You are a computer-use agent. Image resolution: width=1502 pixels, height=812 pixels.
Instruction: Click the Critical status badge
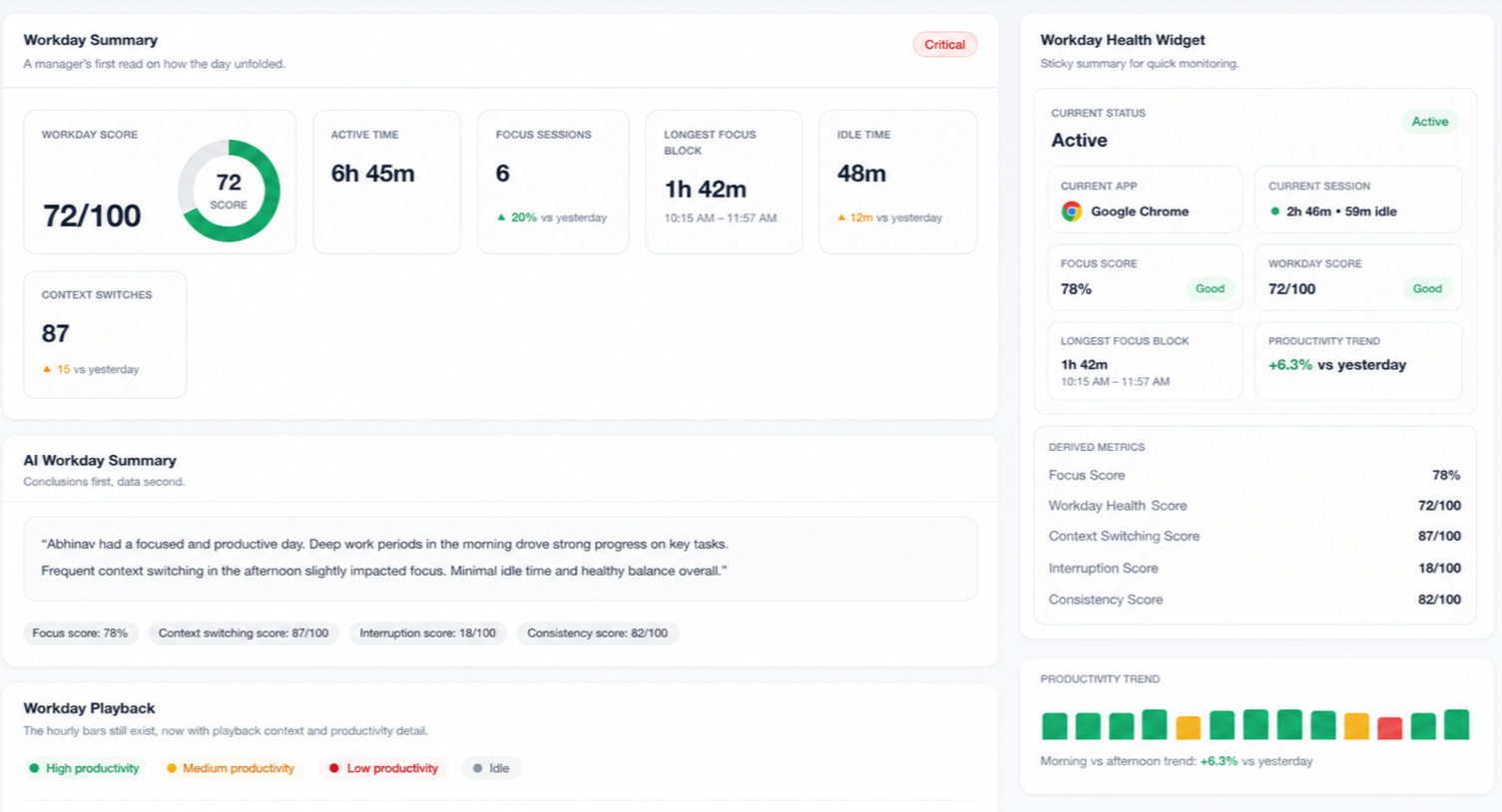[944, 45]
